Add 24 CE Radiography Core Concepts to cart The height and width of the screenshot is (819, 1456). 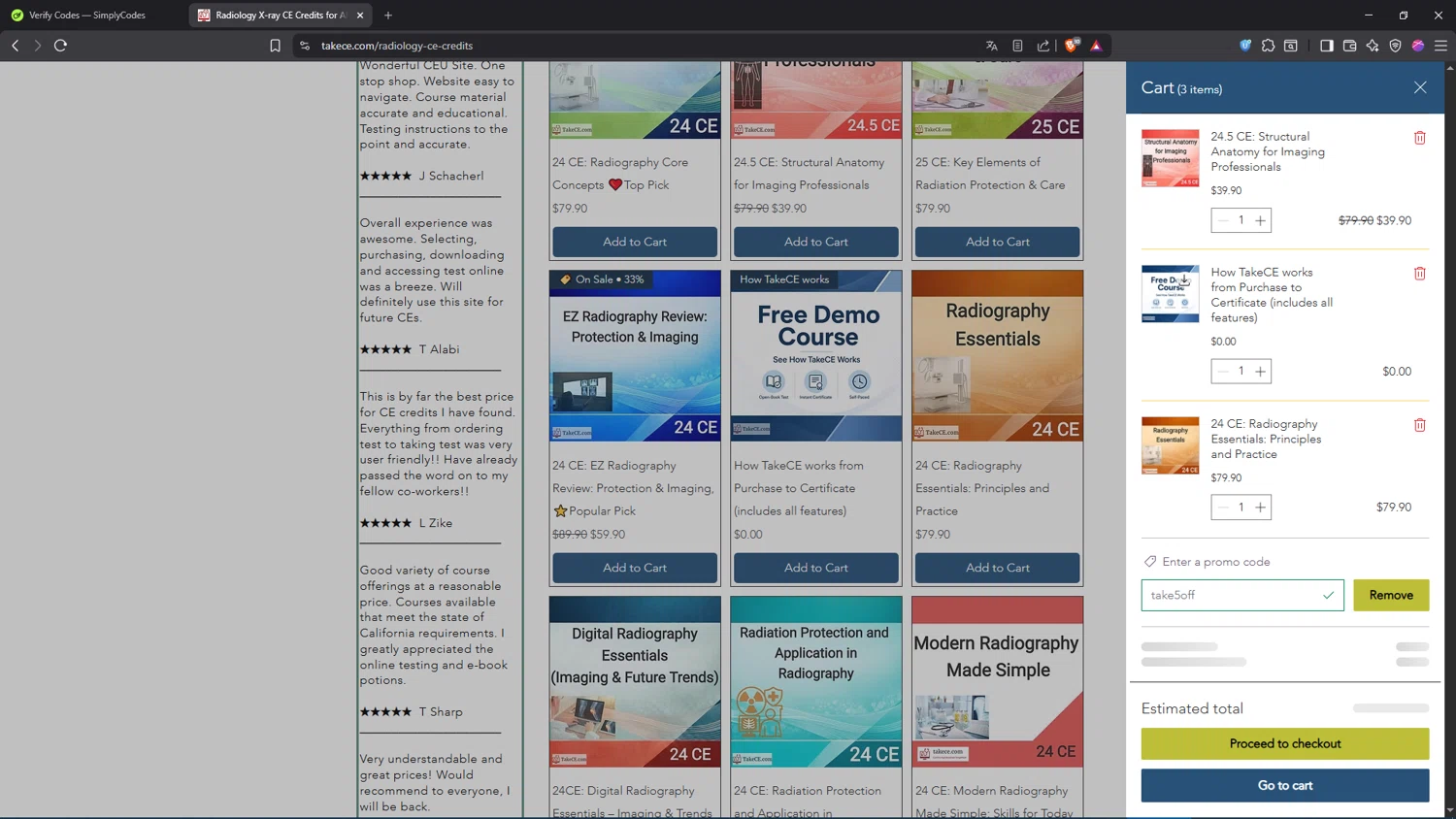point(635,242)
